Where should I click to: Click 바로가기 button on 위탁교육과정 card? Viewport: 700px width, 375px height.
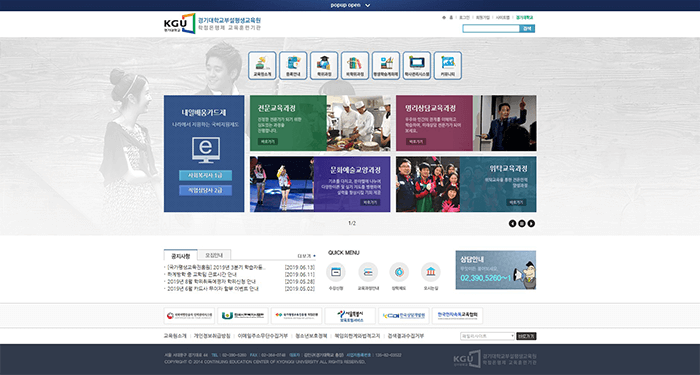516,202
